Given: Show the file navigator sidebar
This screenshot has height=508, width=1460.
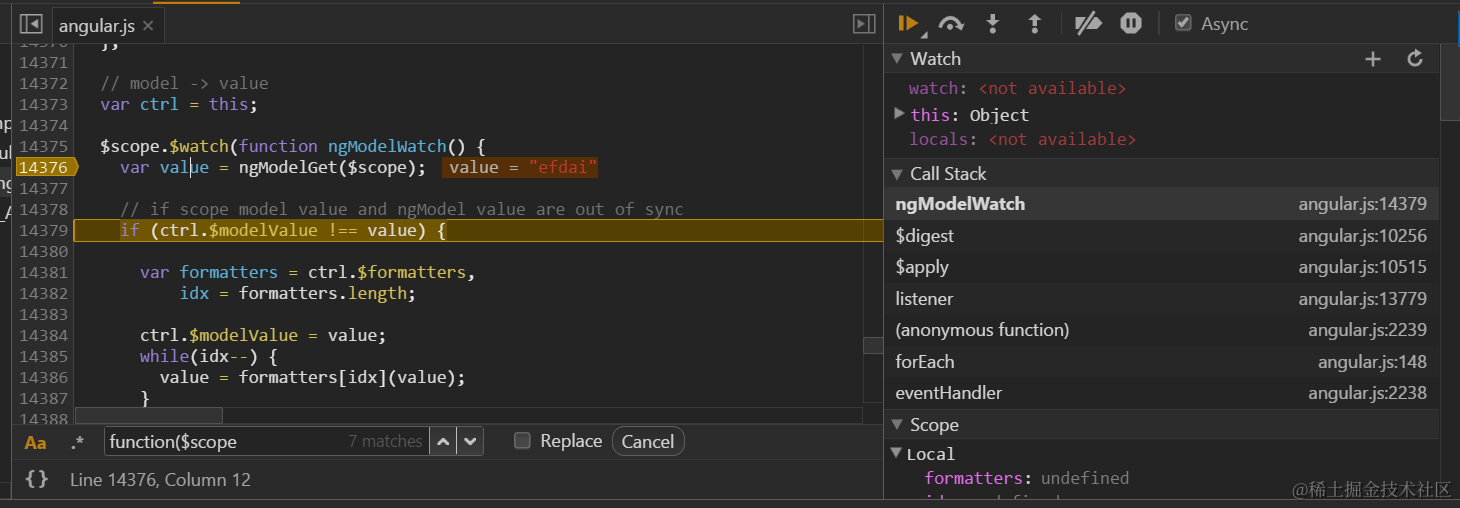Looking at the screenshot, I should [31, 24].
